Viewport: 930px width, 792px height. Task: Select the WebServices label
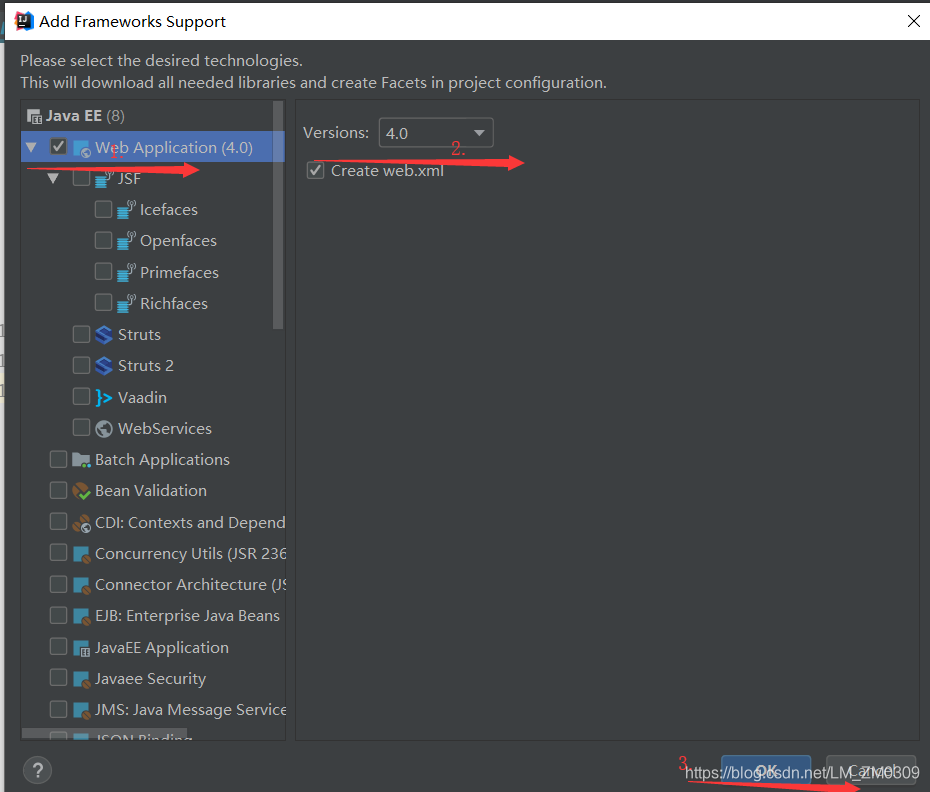click(x=164, y=428)
